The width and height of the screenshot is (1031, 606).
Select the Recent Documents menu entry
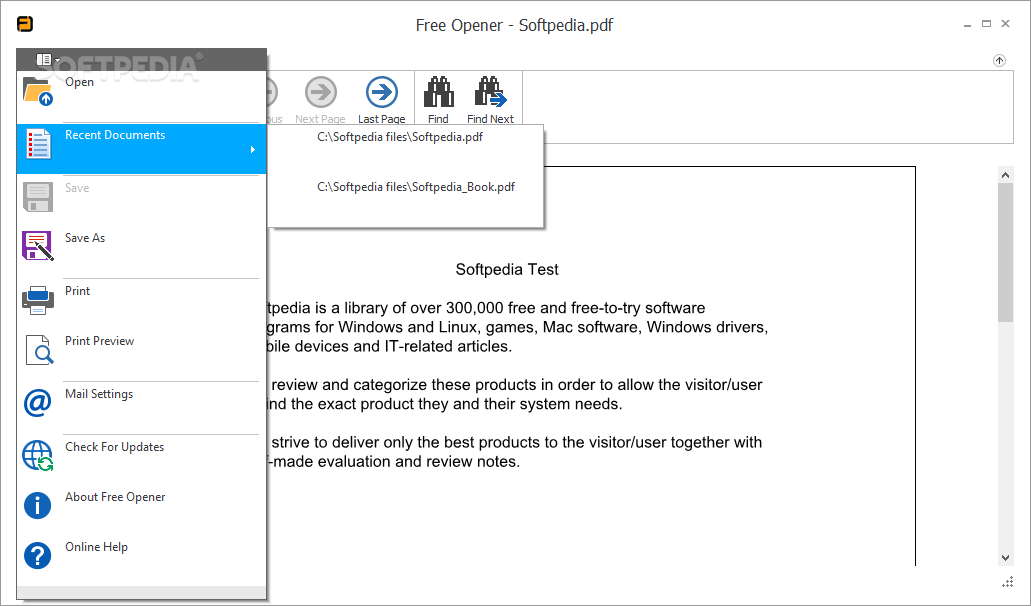[x=141, y=149]
